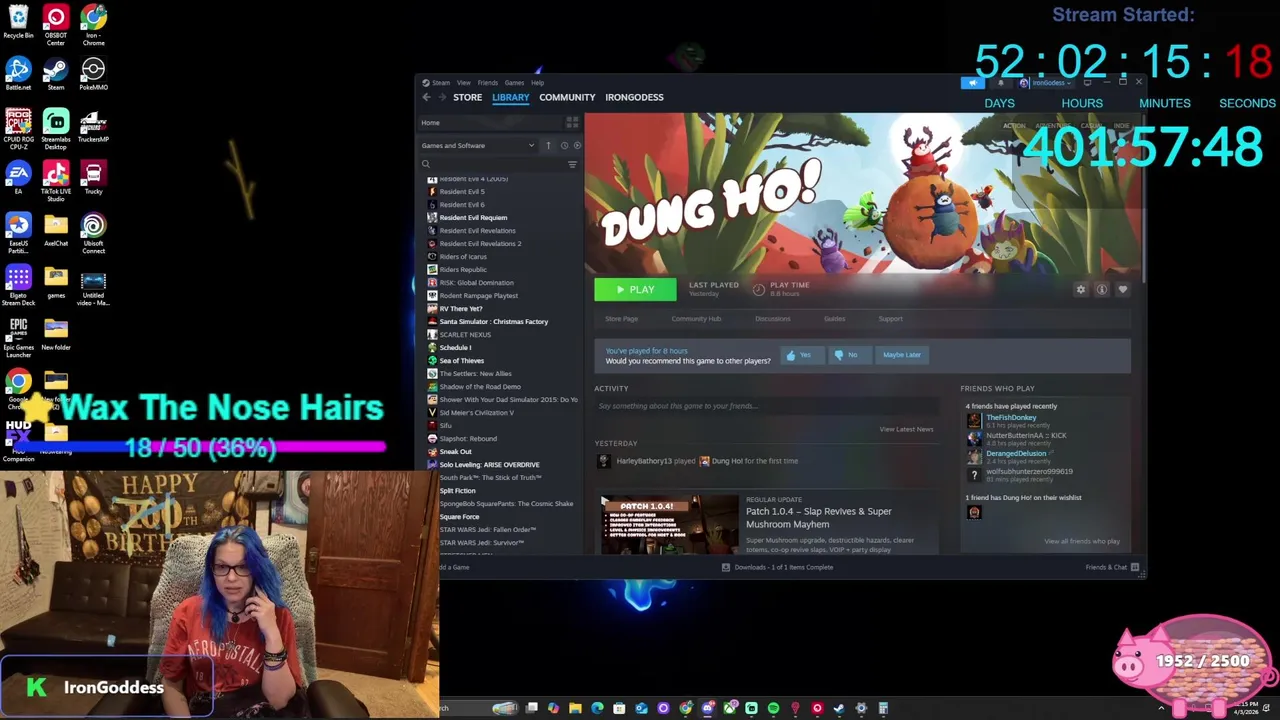The height and width of the screenshot is (720, 1280).
Task: Switch library to grid collections view icon
Action: pyautogui.click(x=572, y=123)
